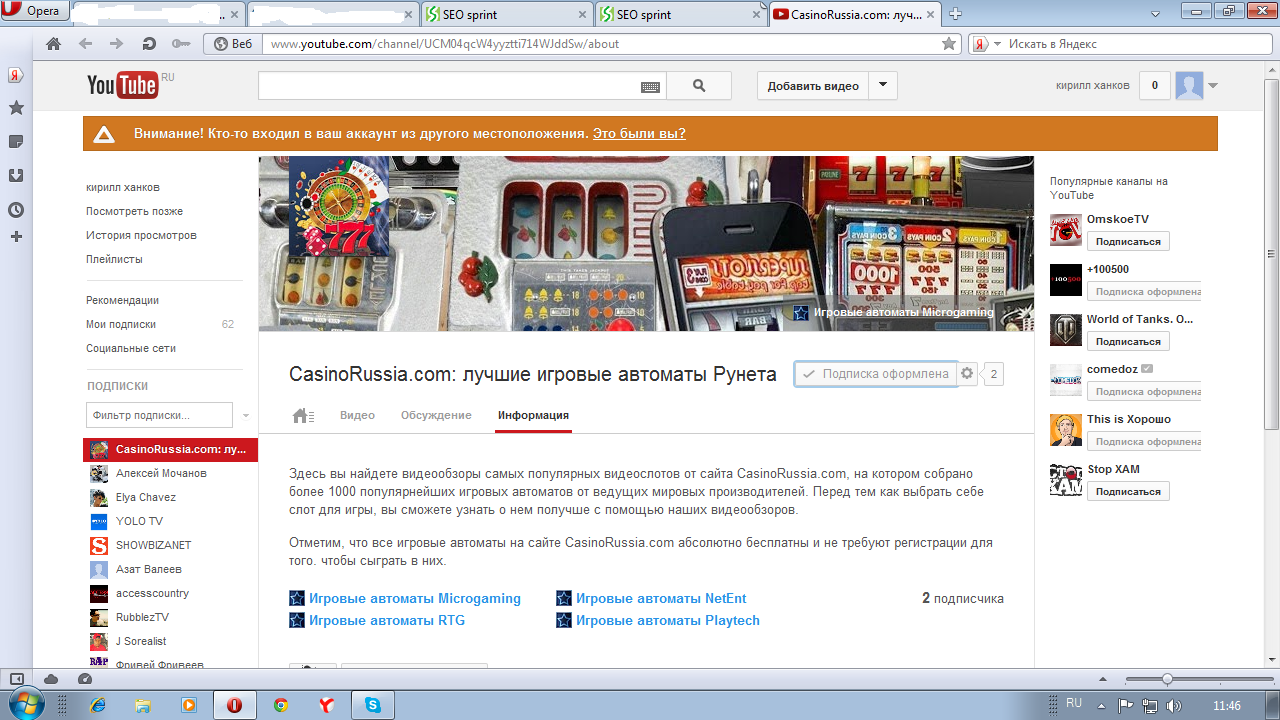Screen dimensions: 1280x720
Task: Open the user avatar icon at top right
Action: 1189,86
